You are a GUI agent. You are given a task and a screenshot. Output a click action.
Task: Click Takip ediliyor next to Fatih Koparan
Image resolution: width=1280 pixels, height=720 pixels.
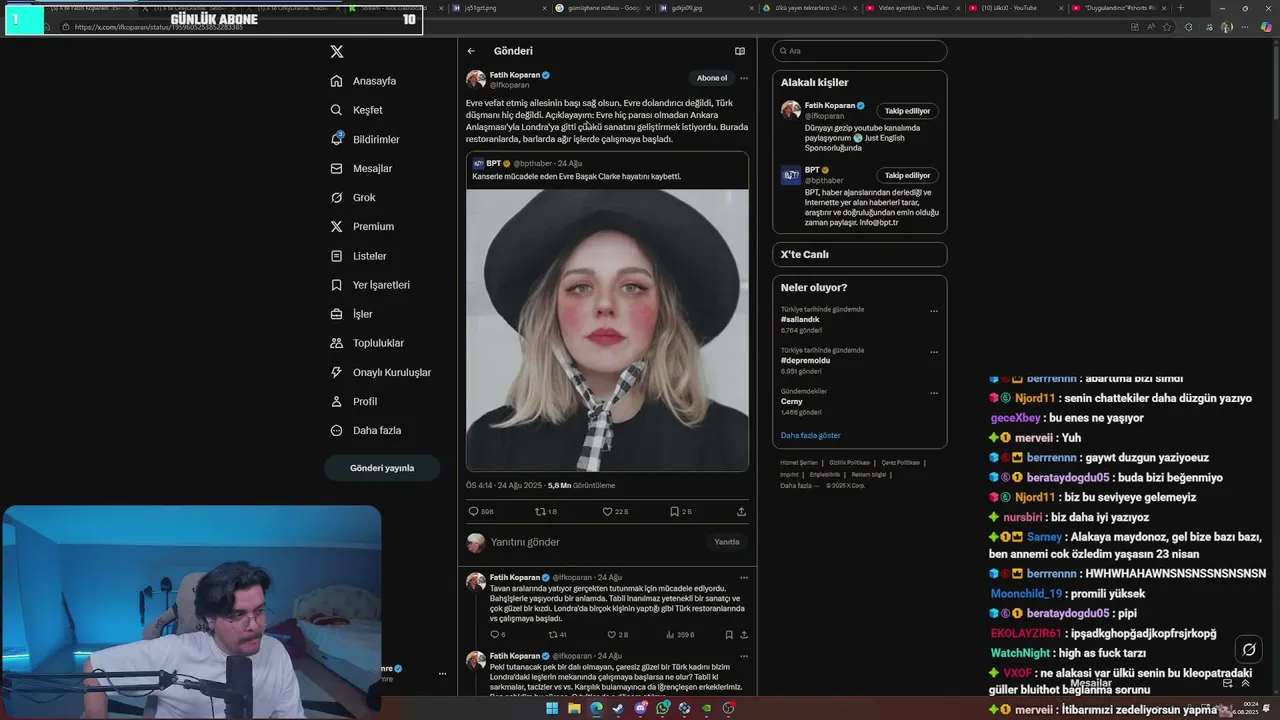pyautogui.click(x=907, y=111)
